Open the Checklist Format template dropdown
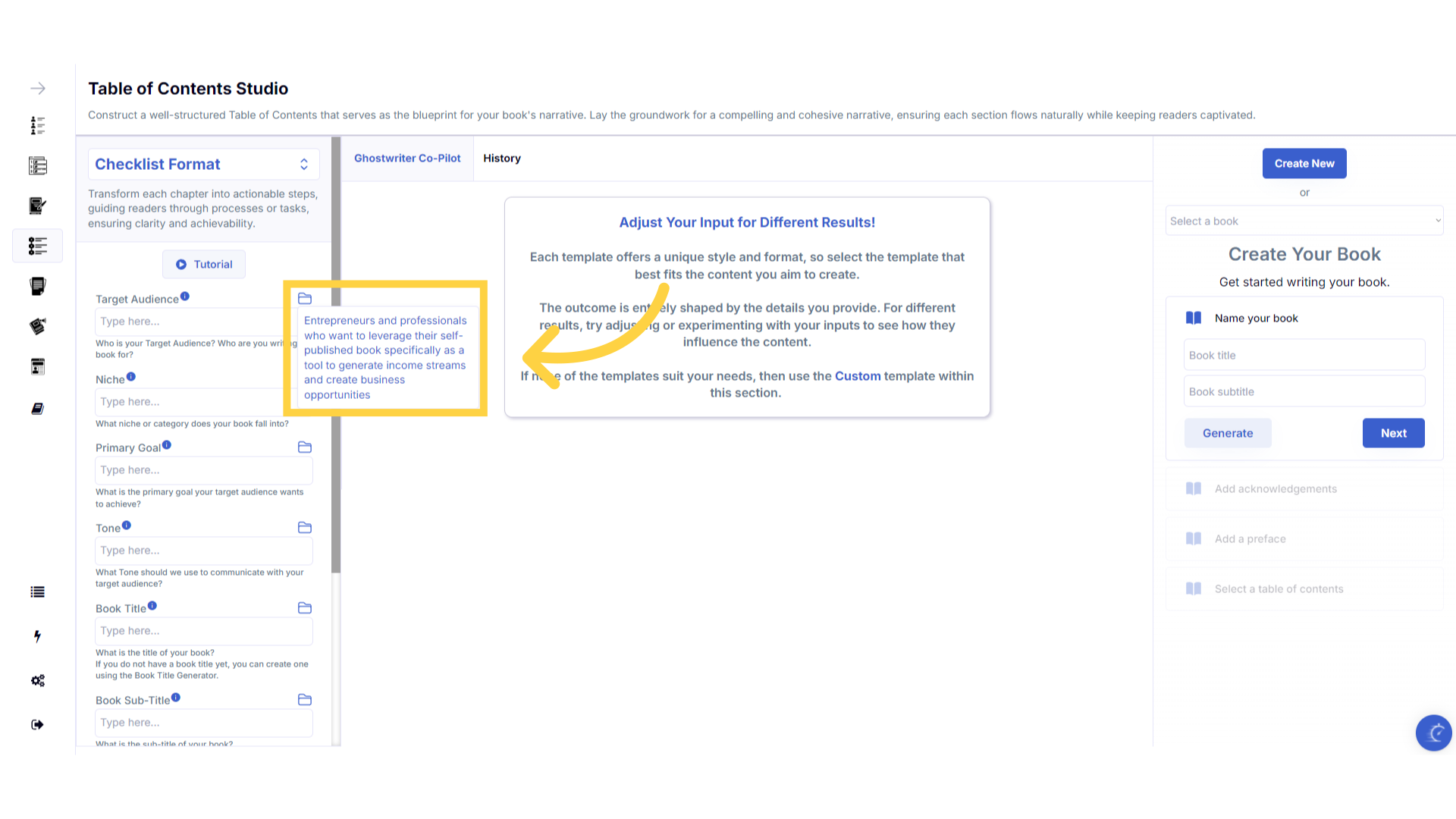 (x=203, y=165)
